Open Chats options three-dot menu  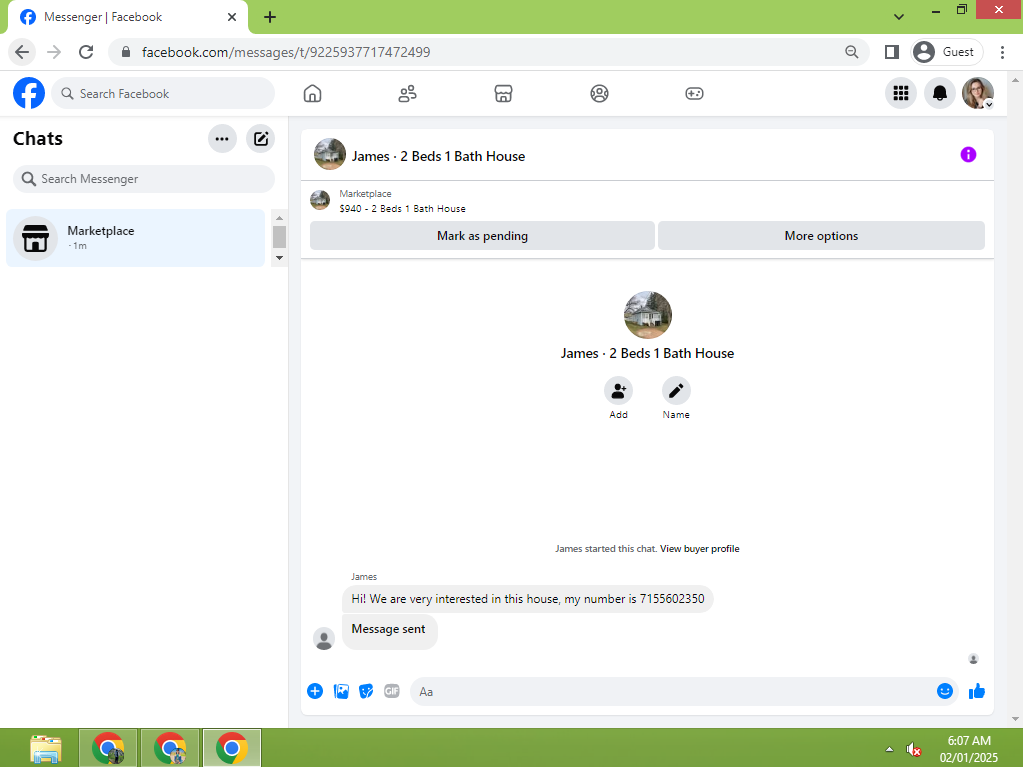(x=222, y=138)
